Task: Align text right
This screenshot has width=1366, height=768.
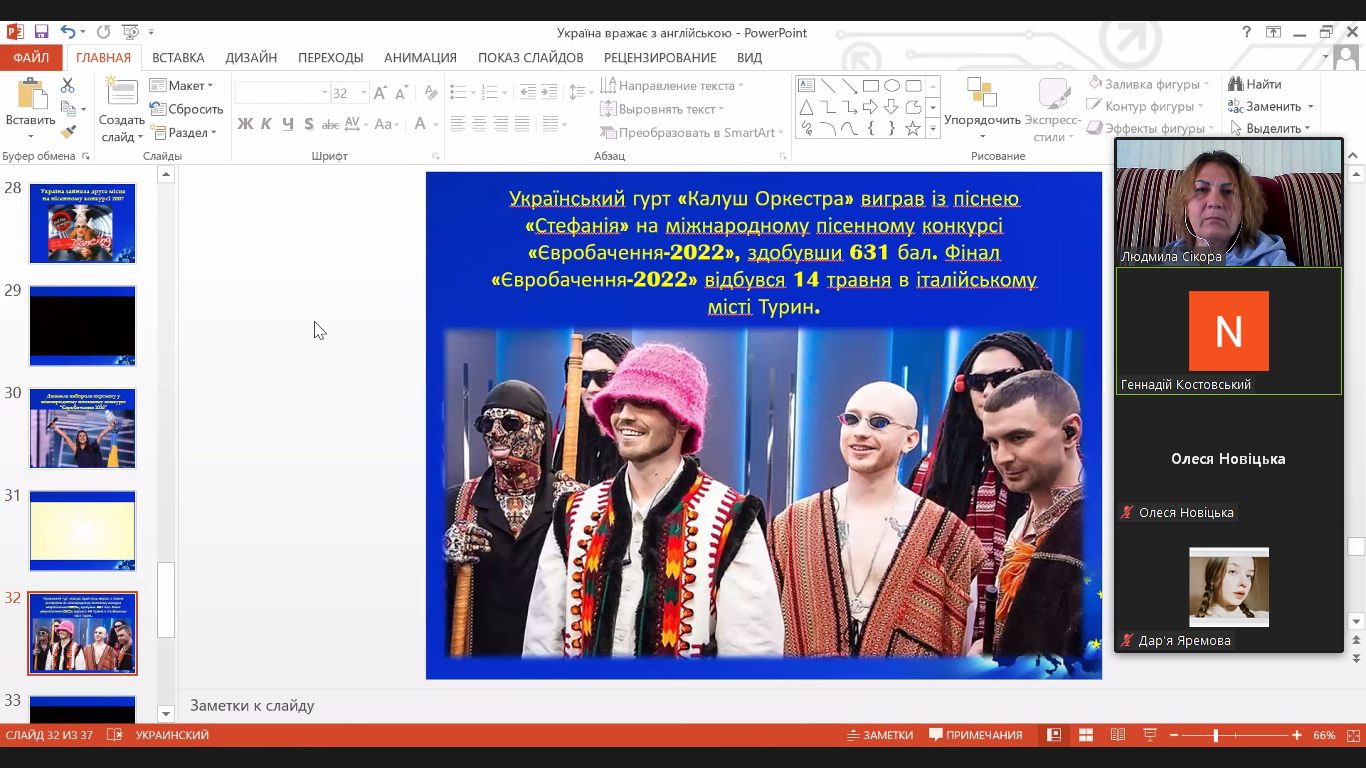Action: coord(500,124)
